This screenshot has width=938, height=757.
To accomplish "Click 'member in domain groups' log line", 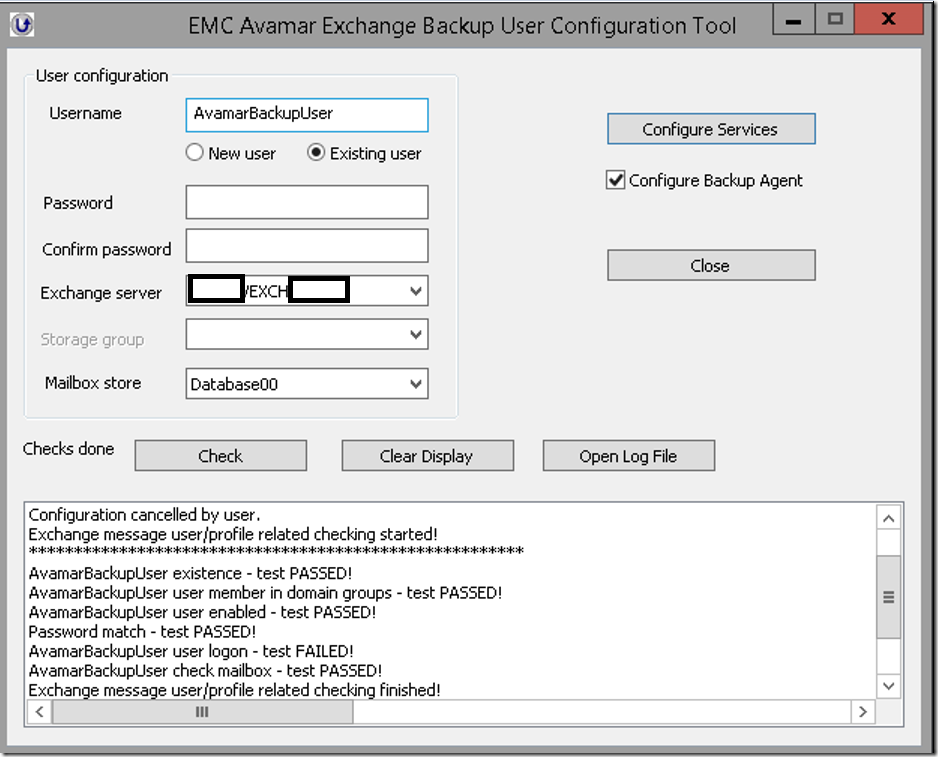I will pyautogui.click(x=265, y=593).
